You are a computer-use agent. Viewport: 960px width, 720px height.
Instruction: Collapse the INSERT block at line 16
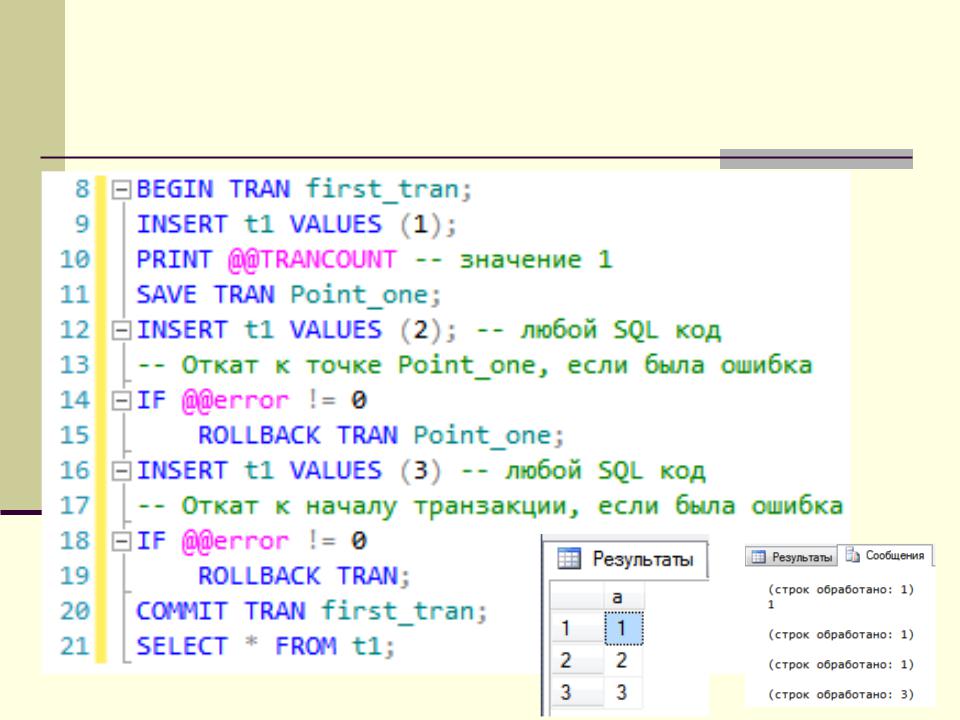(122, 471)
